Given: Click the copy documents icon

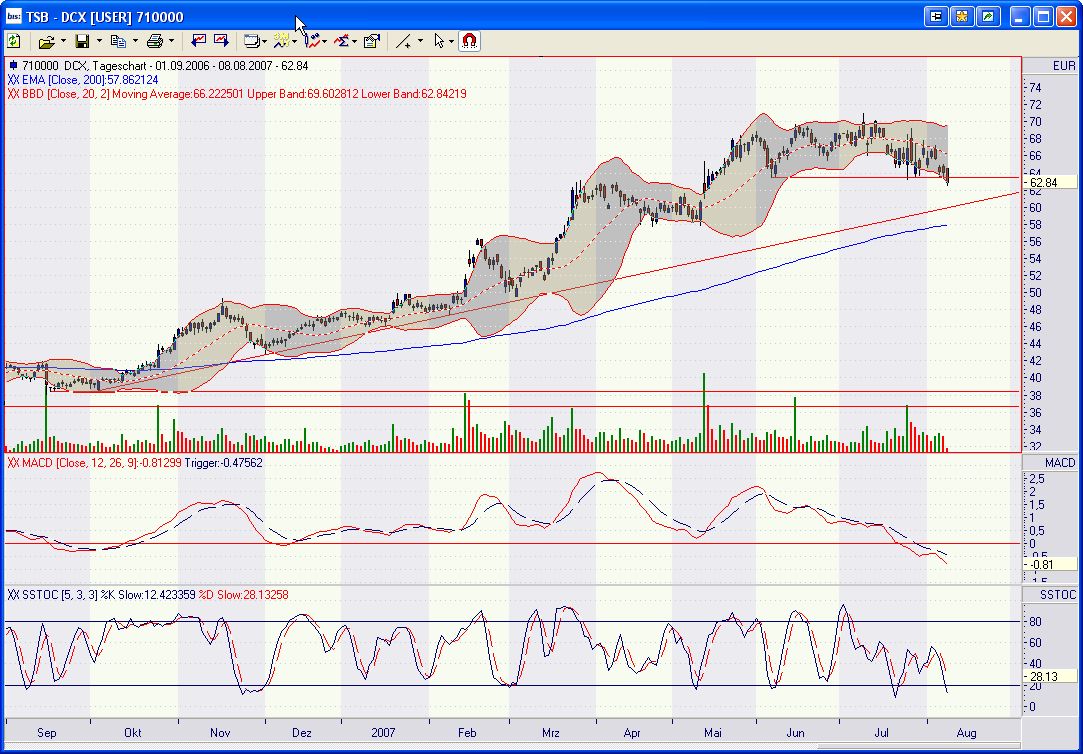Looking at the screenshot, I should coord(118,41).
